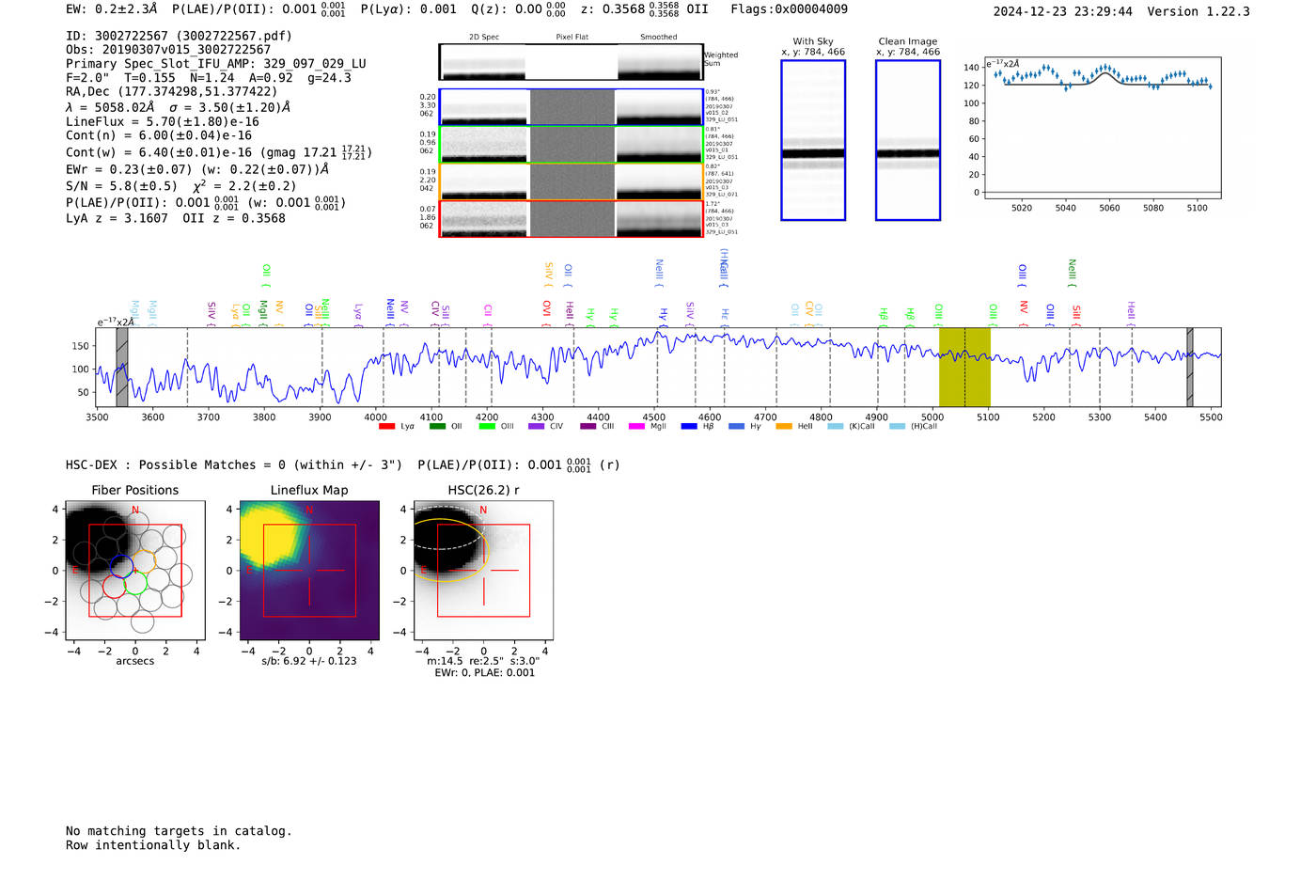
Task: Click 'No matching targets in catalog.' text
Action: point(179,831)
